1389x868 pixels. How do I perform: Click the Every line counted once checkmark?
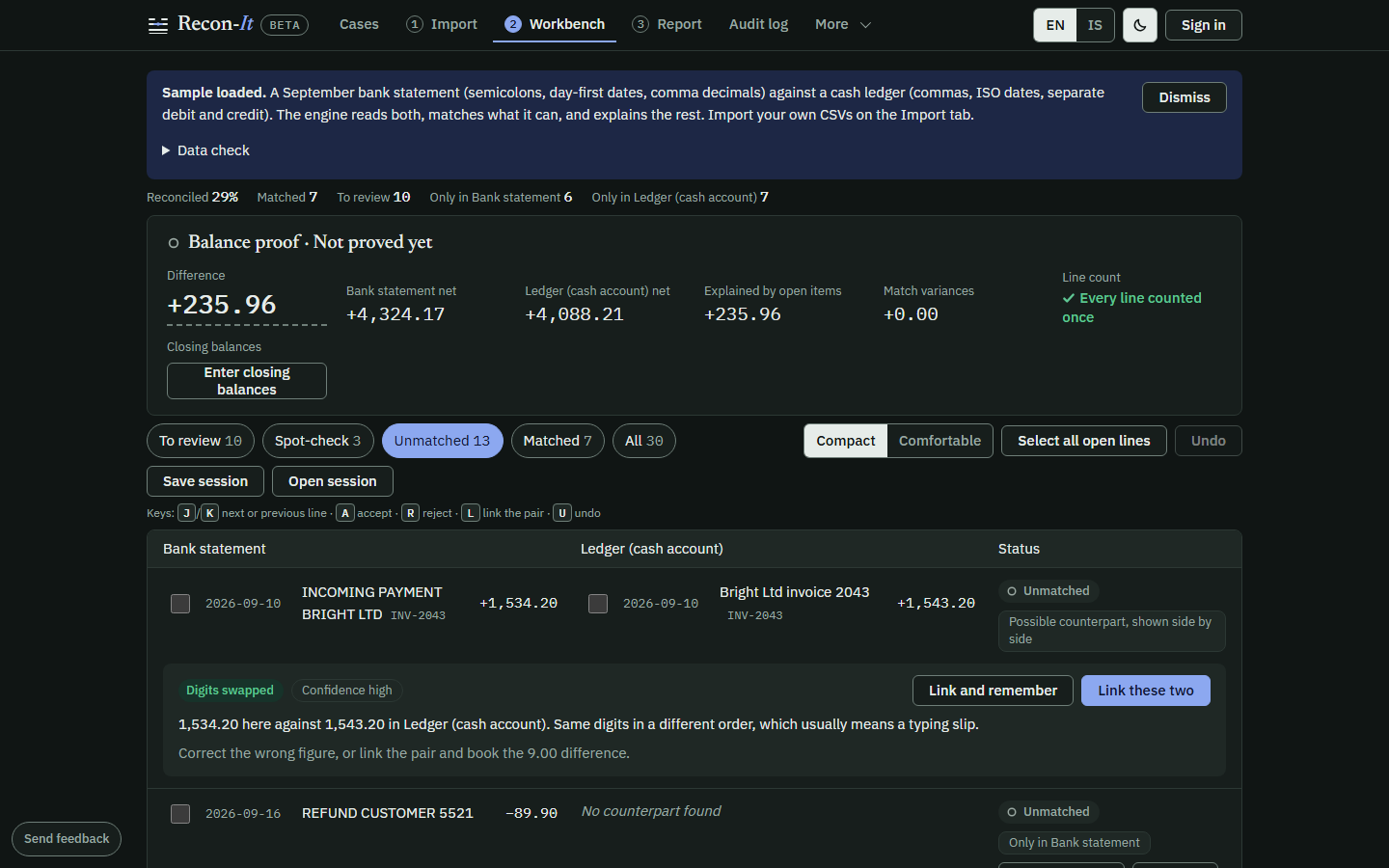click(x=1068, y=298)
